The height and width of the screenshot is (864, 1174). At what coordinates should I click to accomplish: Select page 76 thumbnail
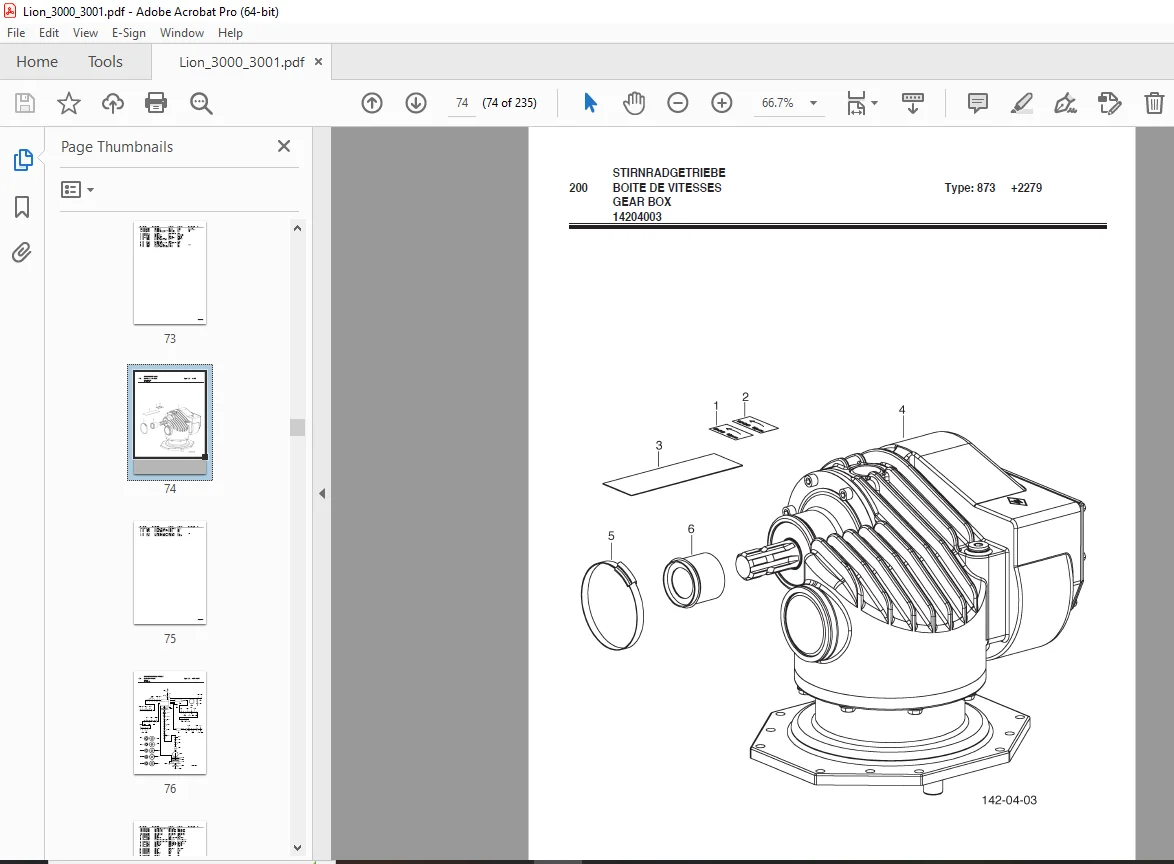click(x=170, y=722)
